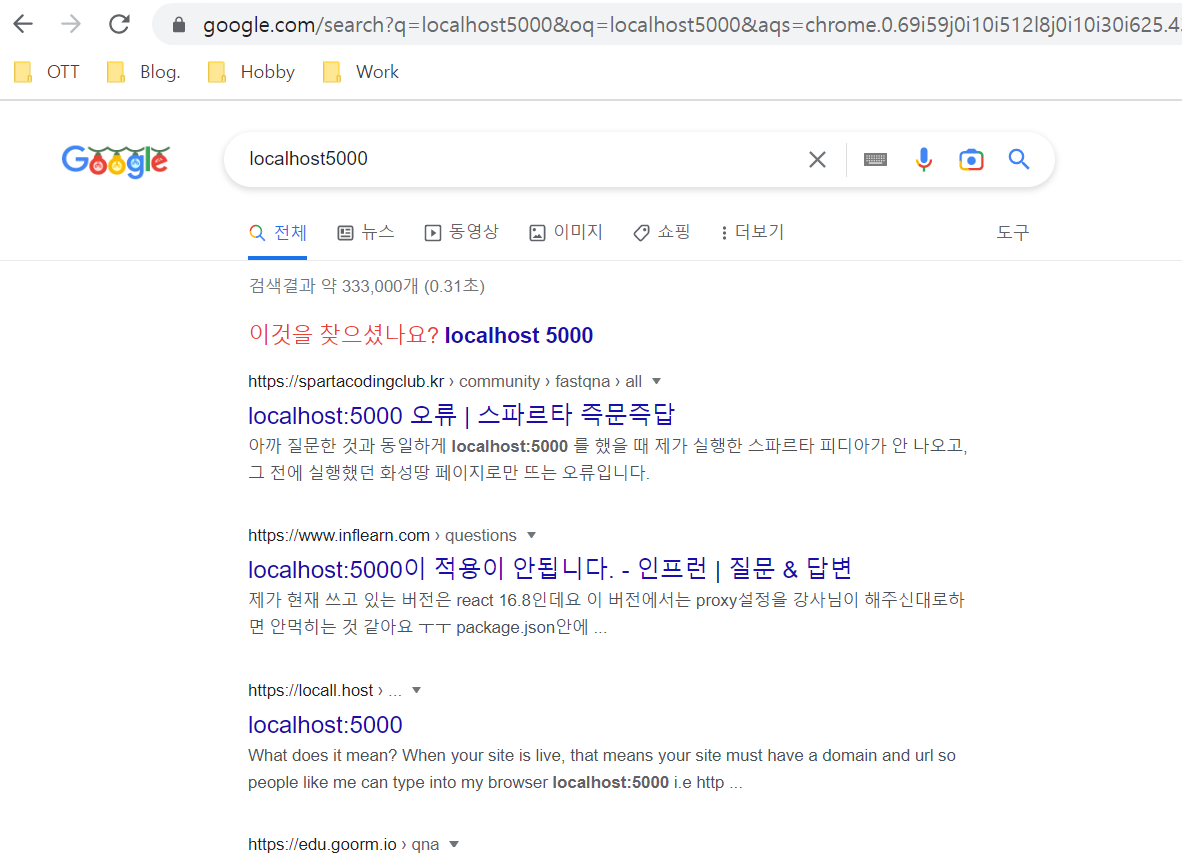Open localhost:5000 오류 스파르타 즉문즉답 result
The height and width of the screenshot is (862, 1182).
click(x=461, y=415)
